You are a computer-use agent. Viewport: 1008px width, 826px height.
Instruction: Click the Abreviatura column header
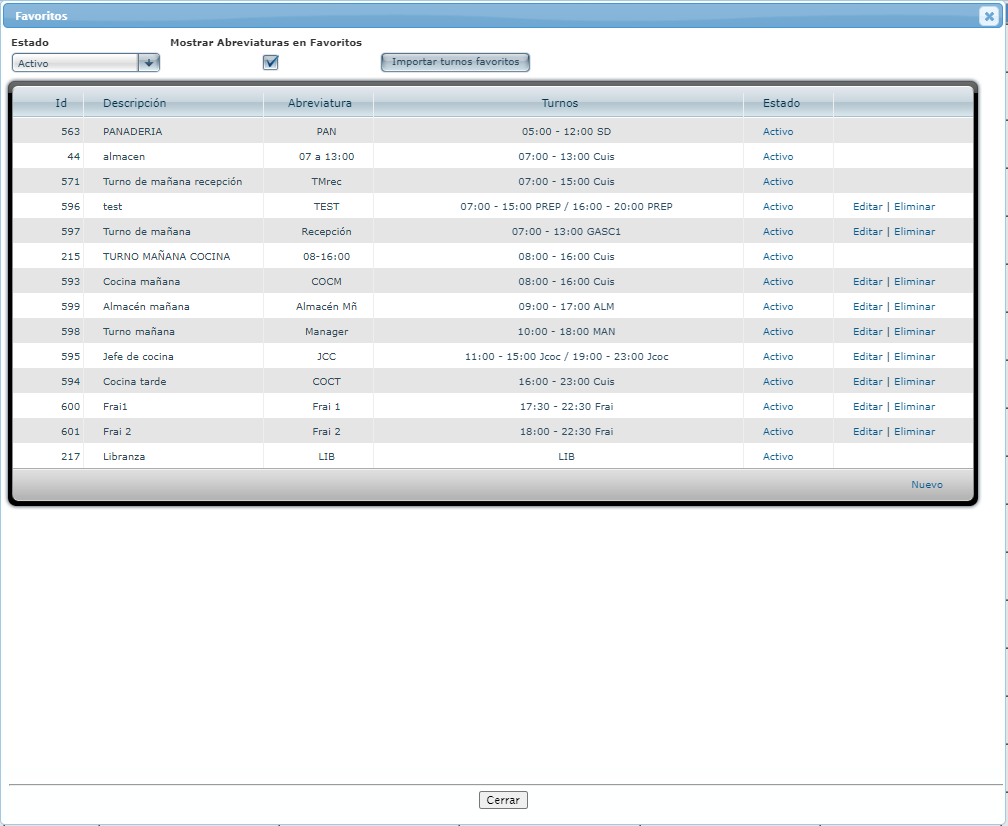point(319,103)
